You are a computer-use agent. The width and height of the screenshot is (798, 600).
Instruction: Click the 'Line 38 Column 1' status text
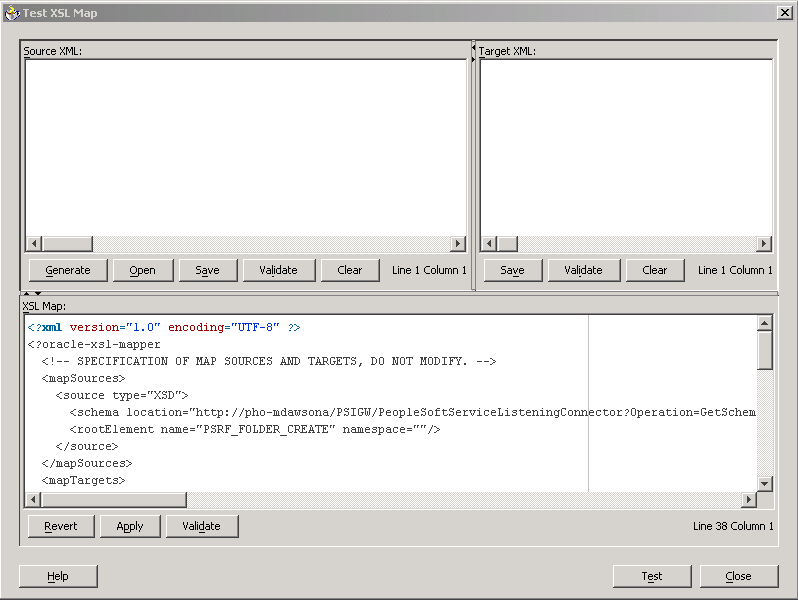(x=733, y=526)
